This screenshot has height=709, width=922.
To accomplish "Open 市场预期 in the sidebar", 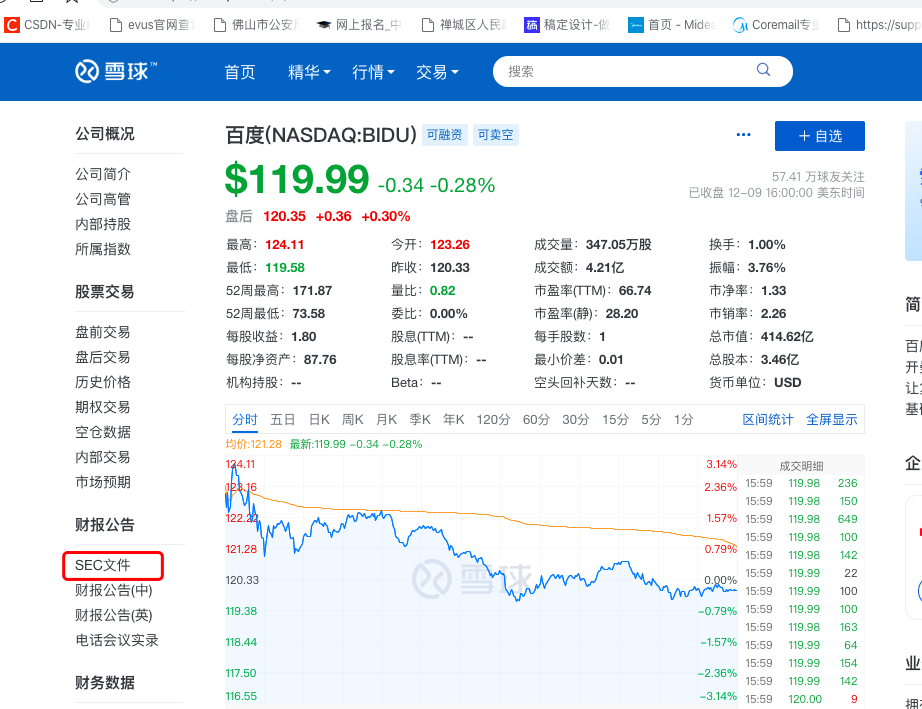I will pos(103,482).
